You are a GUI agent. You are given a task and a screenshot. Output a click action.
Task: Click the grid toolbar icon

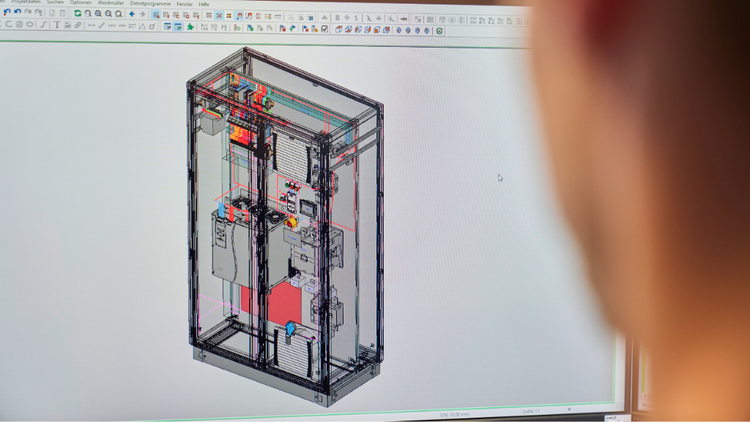pos(209,16)
